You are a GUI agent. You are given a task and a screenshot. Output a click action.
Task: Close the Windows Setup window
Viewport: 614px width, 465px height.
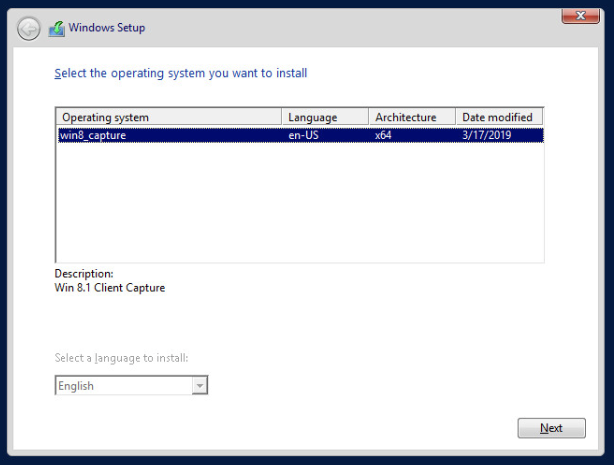click(x=574, y=15)
